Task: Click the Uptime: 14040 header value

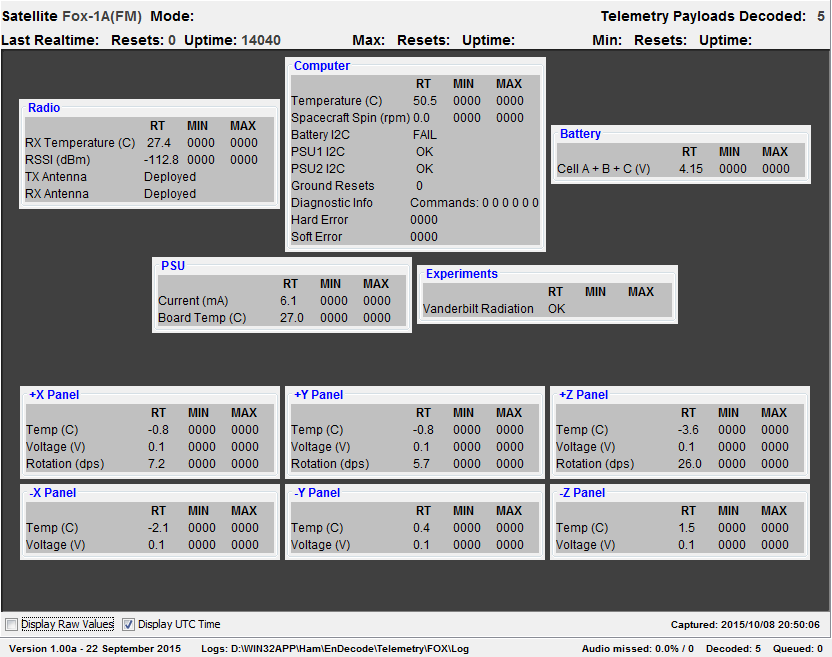Action: [232, 40]
